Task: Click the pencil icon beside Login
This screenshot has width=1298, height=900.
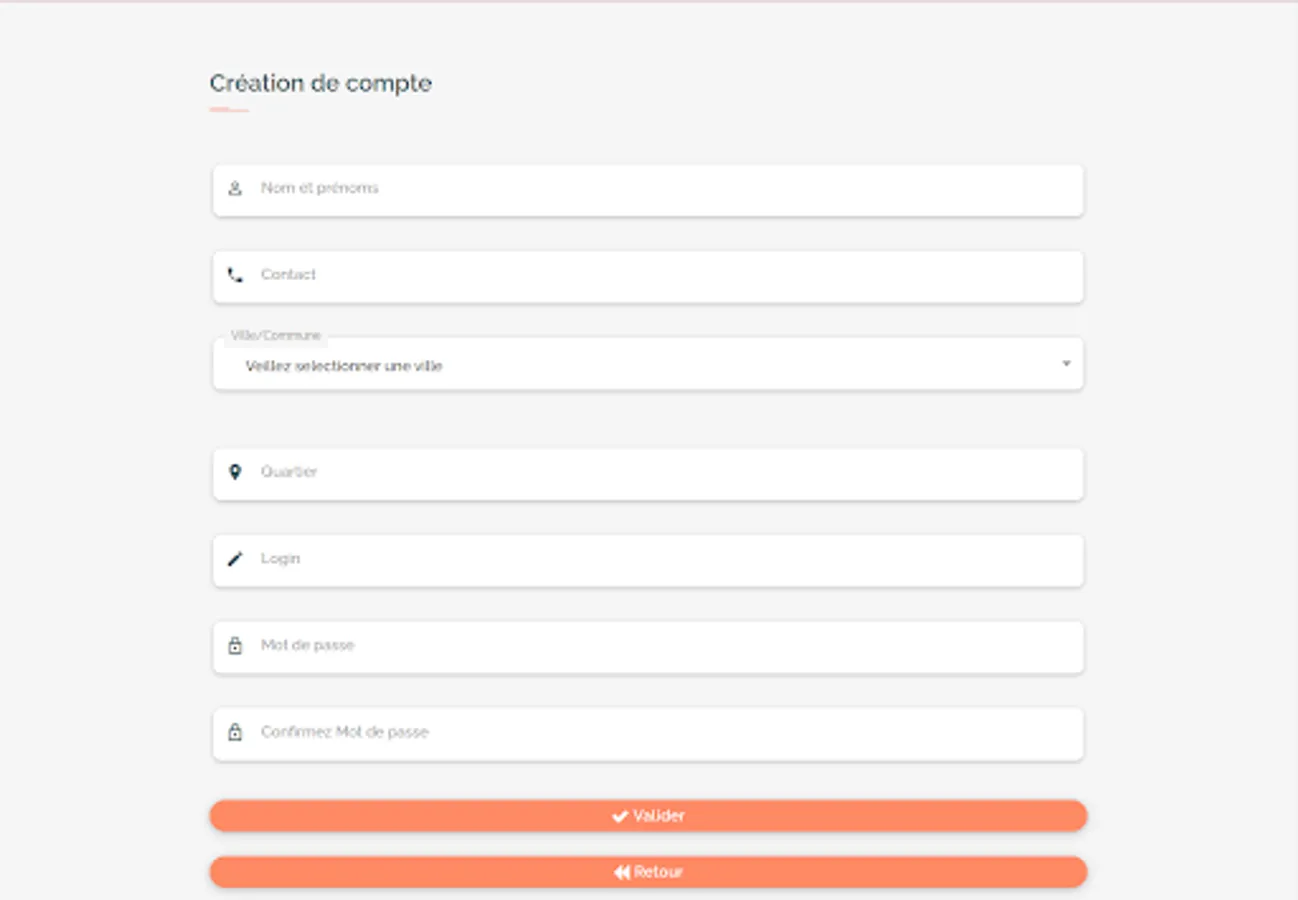Action: (235, 559)
